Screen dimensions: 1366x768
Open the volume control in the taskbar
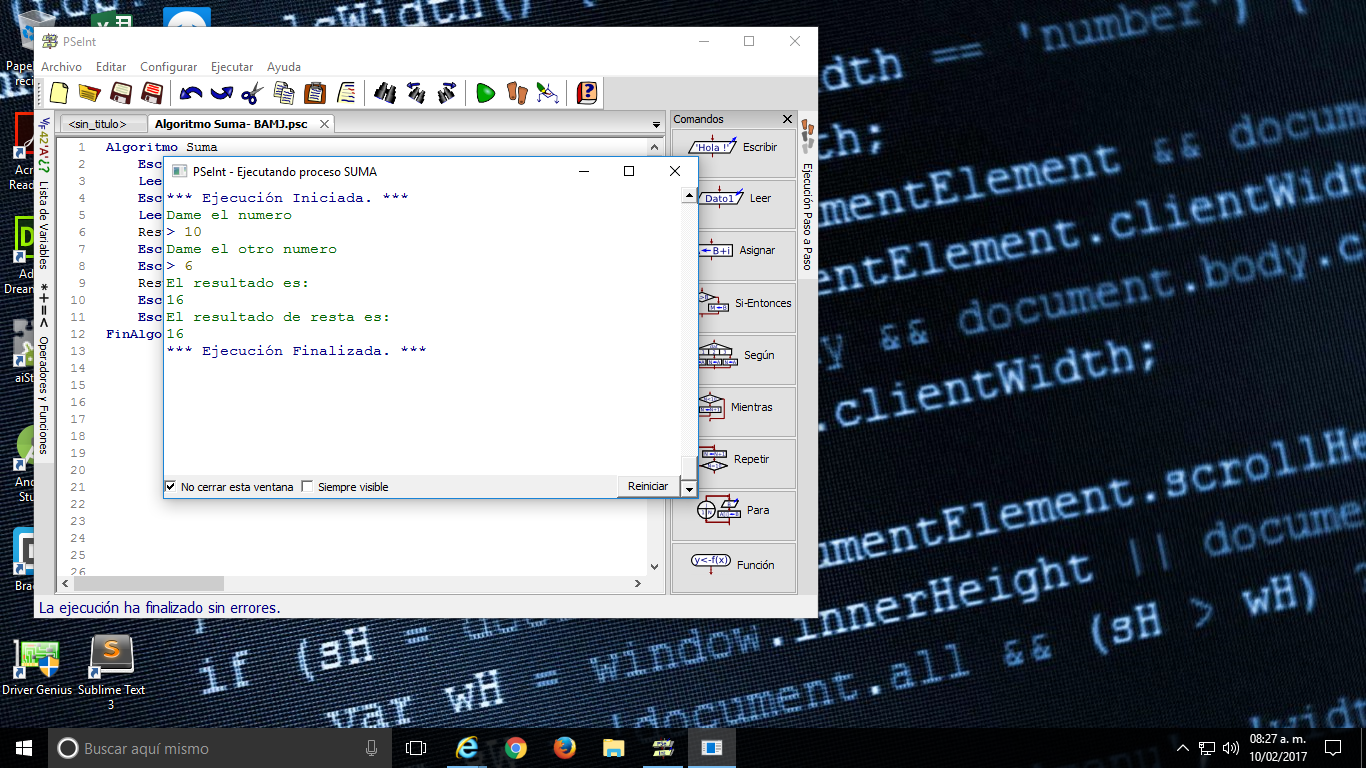tap(1230, 747)
